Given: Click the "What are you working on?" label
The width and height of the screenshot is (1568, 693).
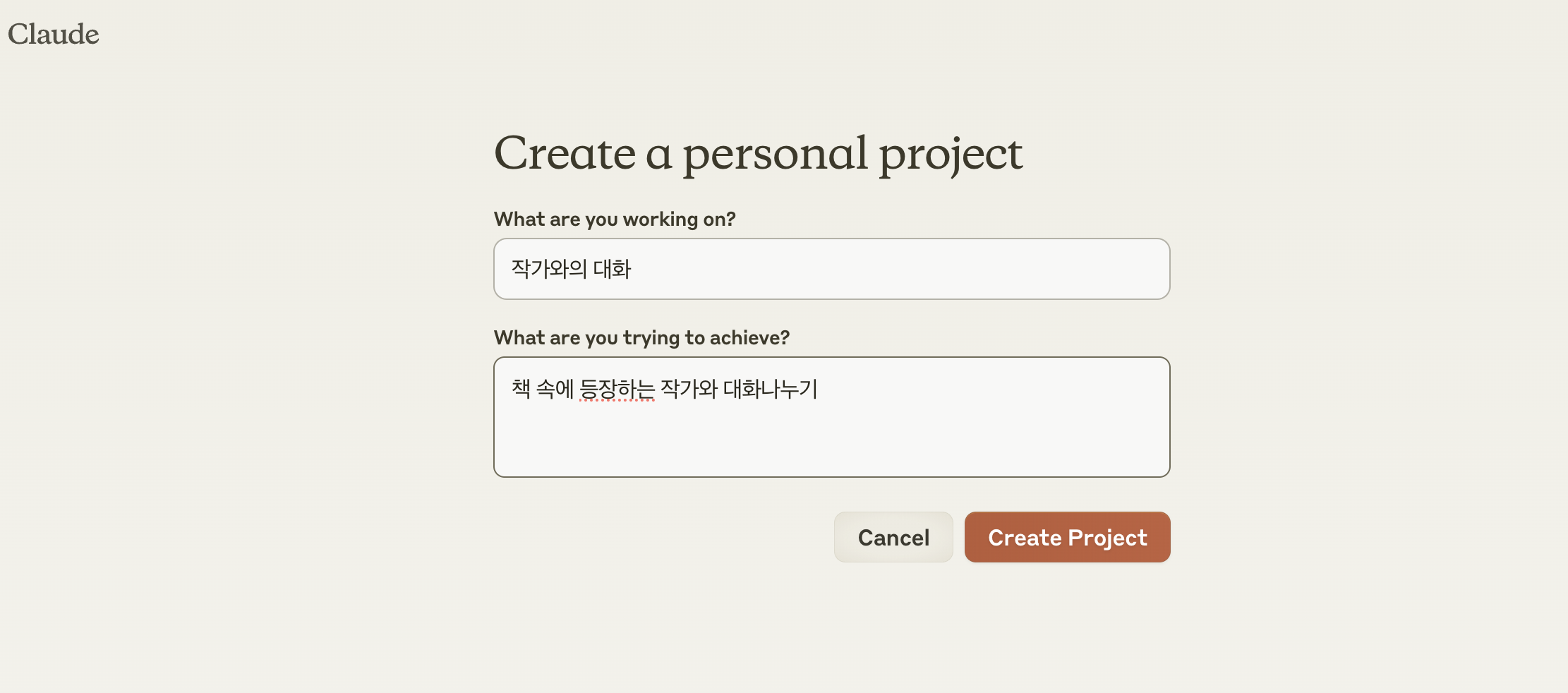Looking at the screenshot, I should click(615, 219).
